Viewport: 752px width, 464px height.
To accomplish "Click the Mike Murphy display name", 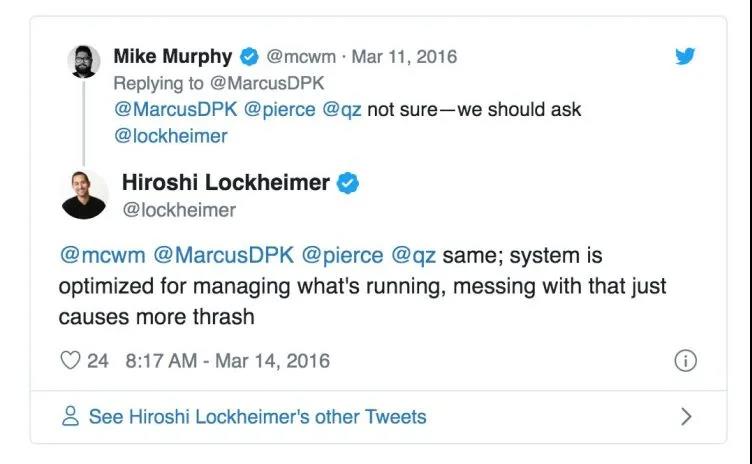I will (173, 56).
